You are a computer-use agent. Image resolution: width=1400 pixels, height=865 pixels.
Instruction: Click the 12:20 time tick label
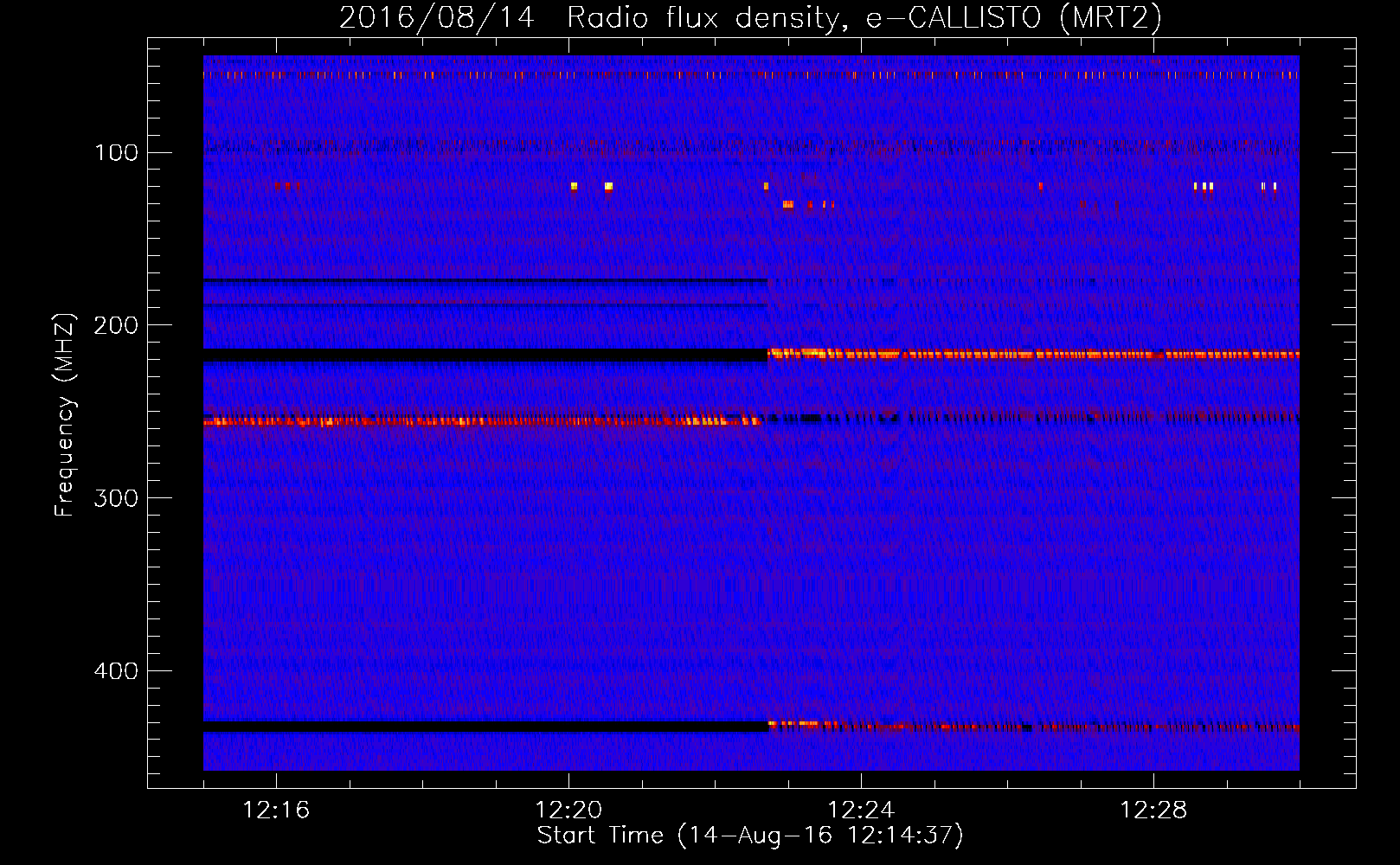coord(568,811)
